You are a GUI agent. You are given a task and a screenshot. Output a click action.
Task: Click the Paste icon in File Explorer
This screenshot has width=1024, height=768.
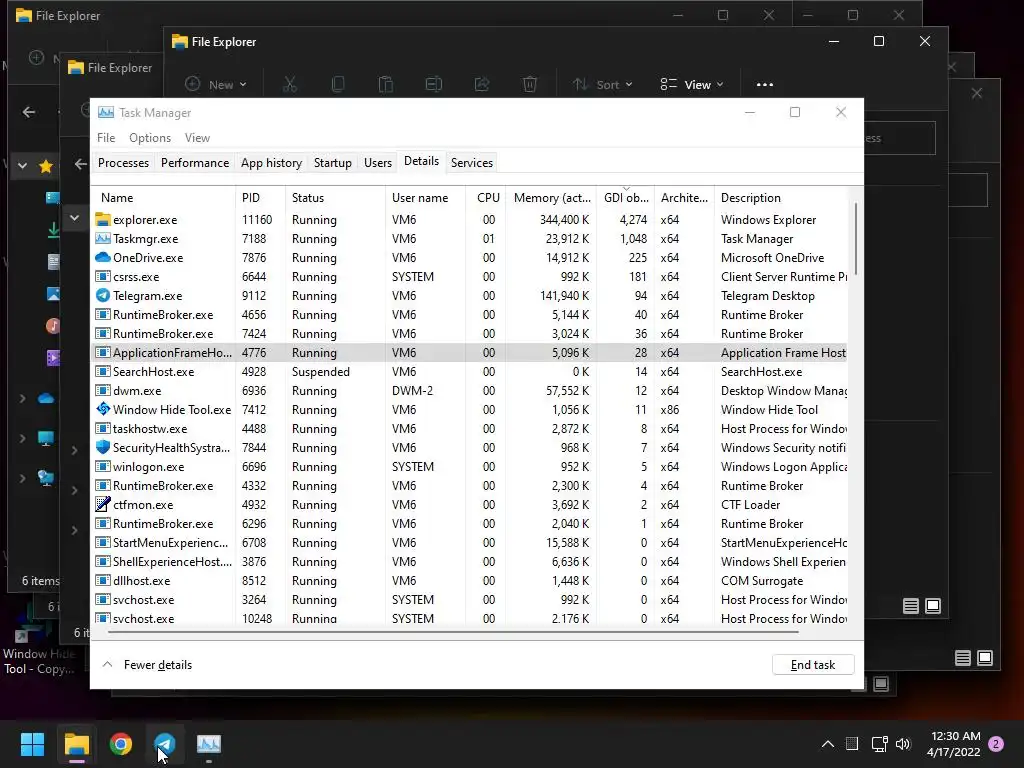coord(385,84)
